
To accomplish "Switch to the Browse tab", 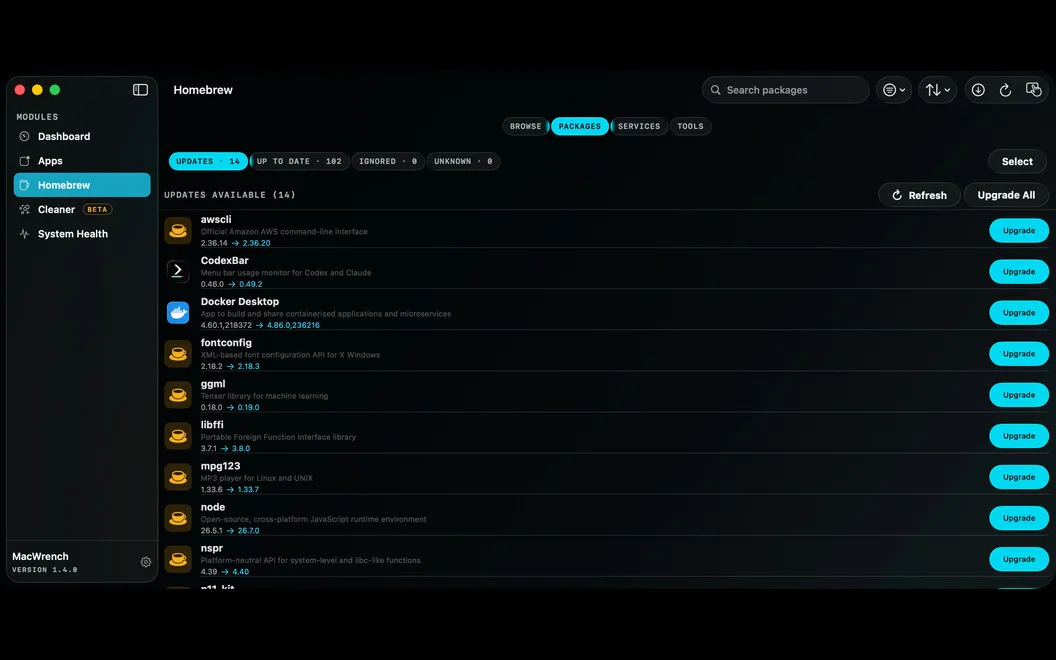I will 525,126.
